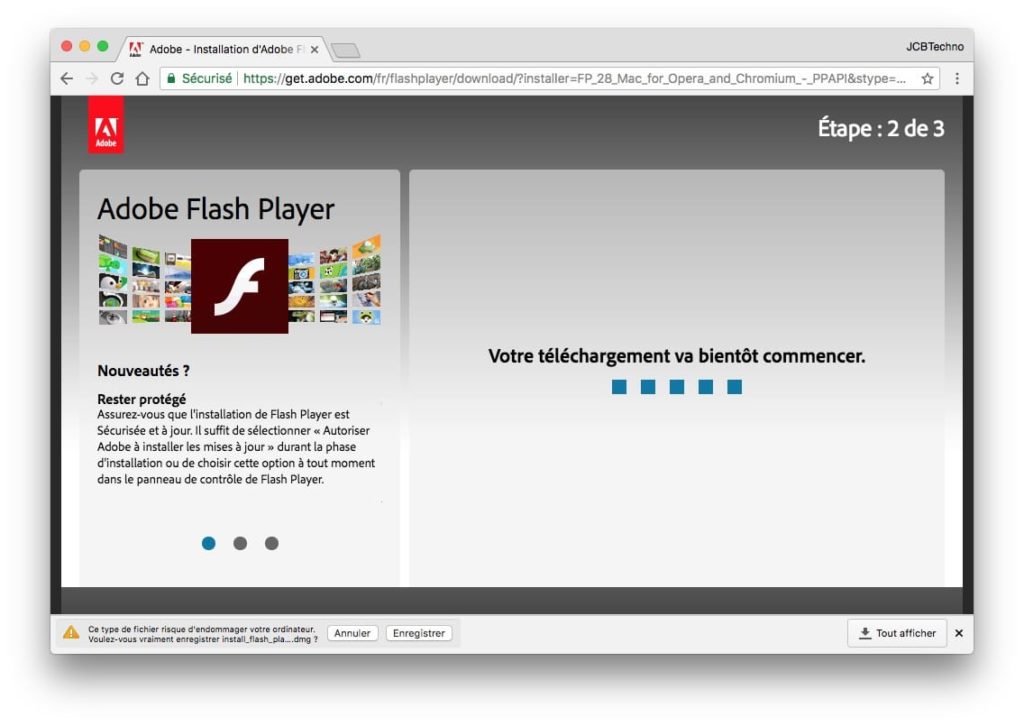The image size is (1024, 726).
Task: Open Chrome's three-dot menu
Action: tap(957, 79)
